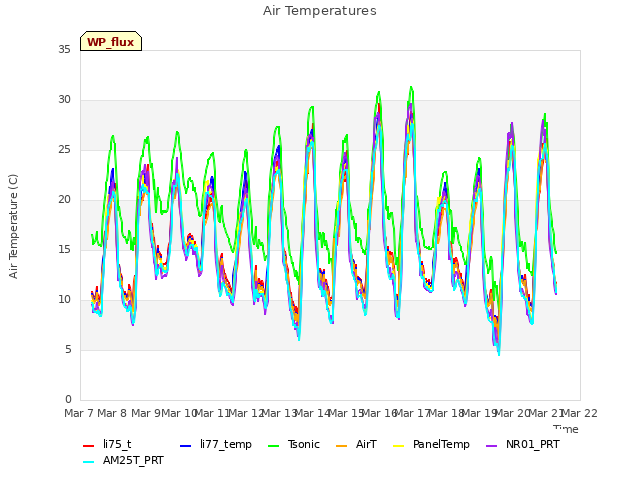640x480 pixels.
Task: Toggle the AM25T_PRT legend entry
Action: coord(123,461)
